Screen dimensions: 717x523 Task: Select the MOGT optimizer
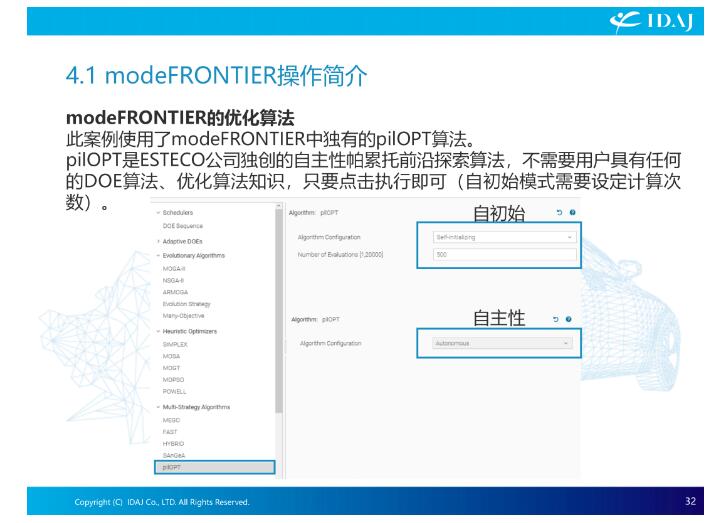171,368
